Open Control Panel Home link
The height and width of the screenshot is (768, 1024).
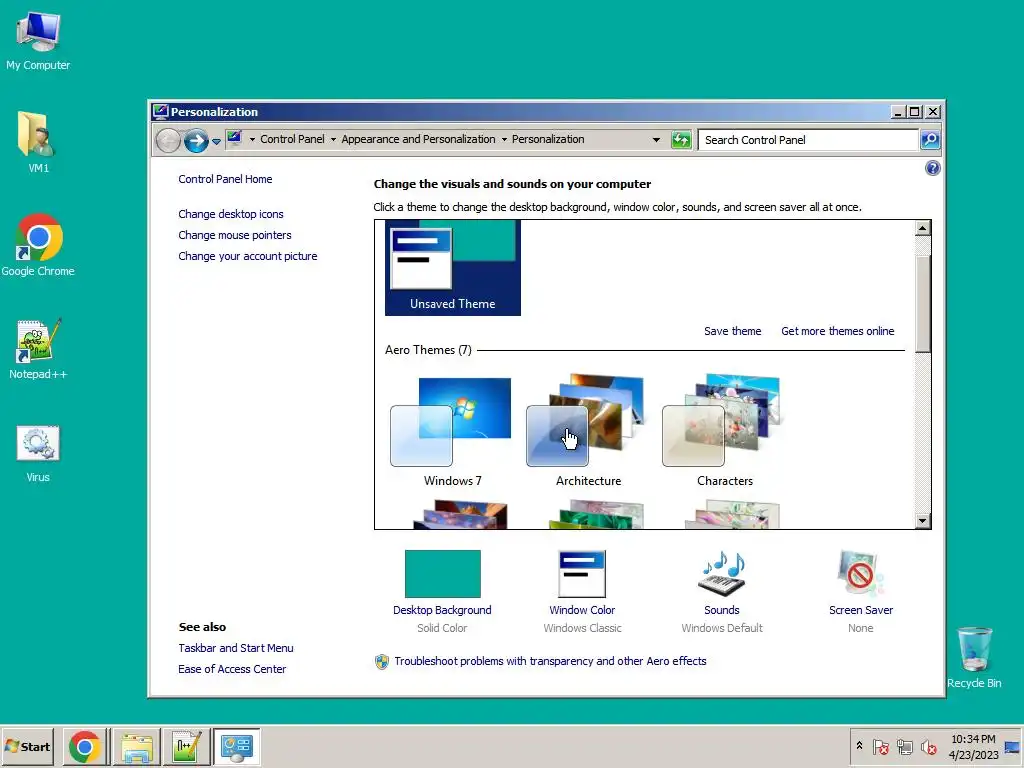[225, 179]
